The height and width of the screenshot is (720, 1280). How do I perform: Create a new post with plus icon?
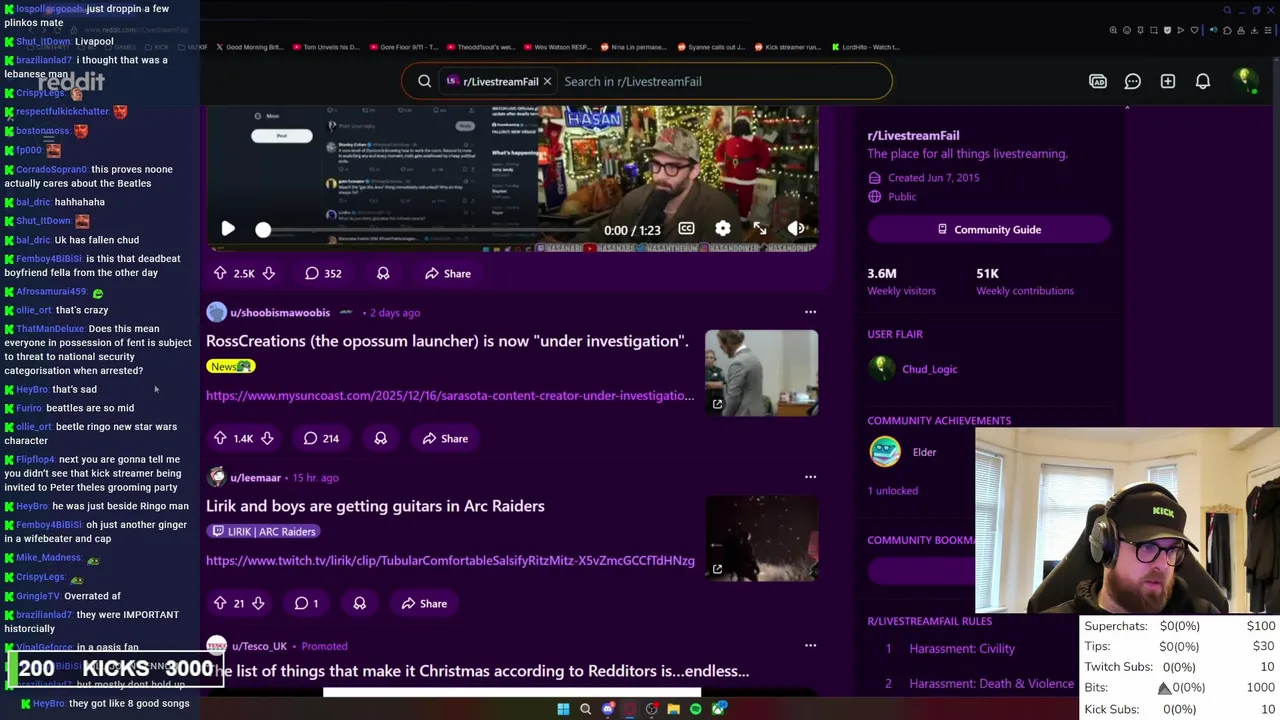[1168, 81]
